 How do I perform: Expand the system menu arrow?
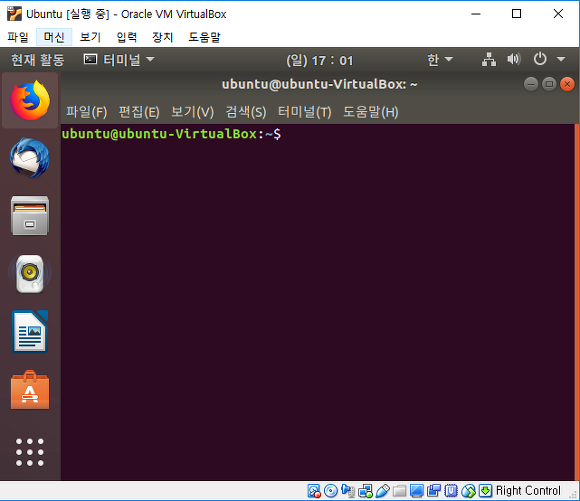pyautogui.click(x=561, y=59)
